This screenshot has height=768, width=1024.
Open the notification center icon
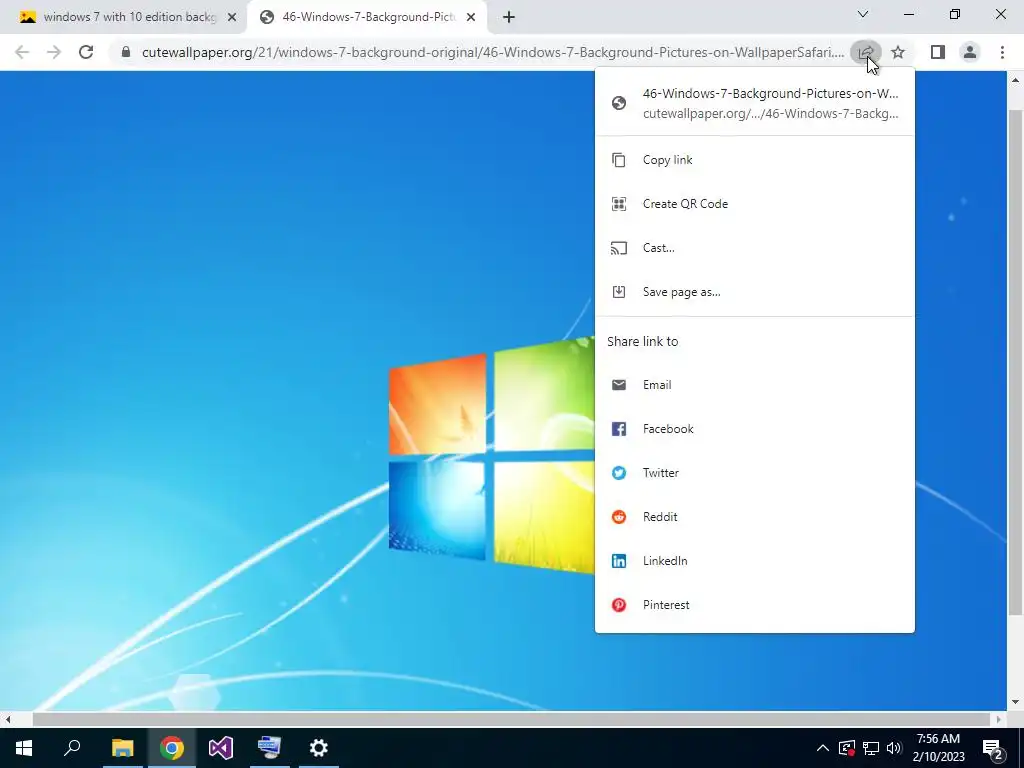coord(992,748)
